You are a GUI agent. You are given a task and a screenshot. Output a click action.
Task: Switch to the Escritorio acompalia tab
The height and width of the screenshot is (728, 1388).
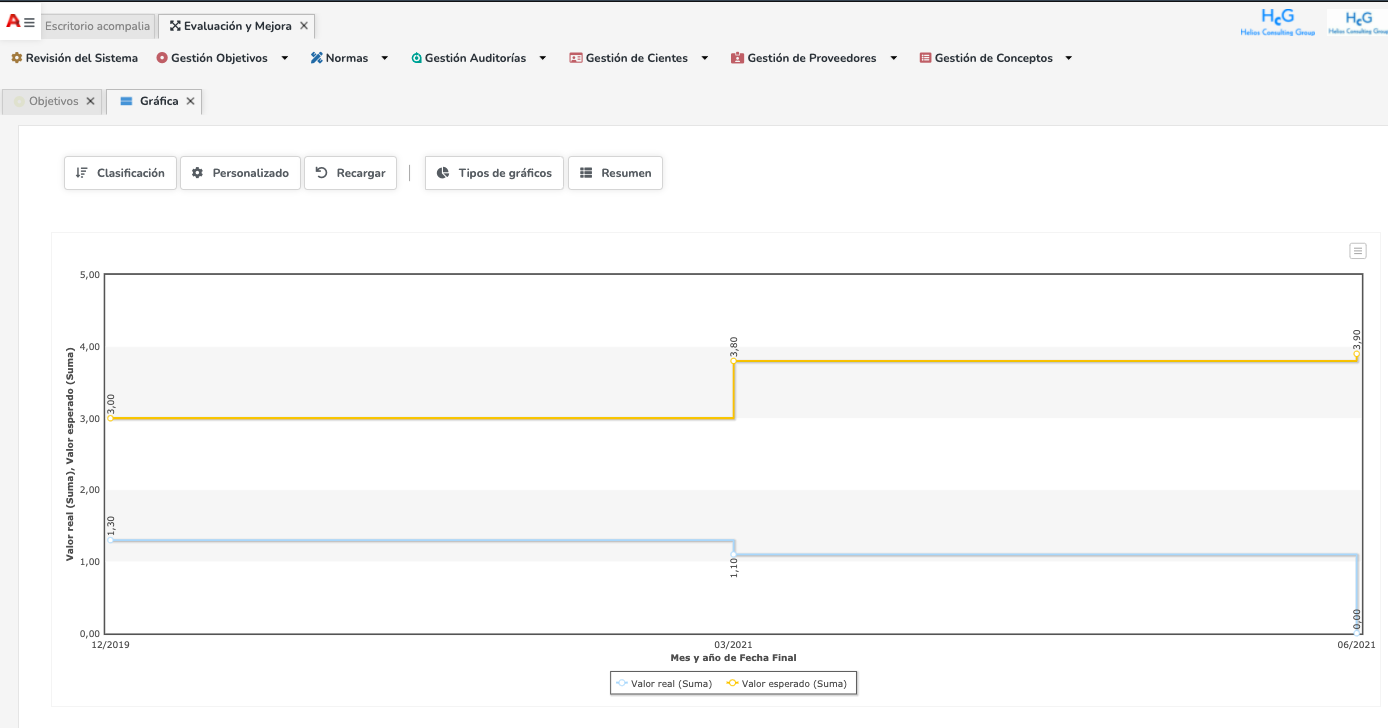point(97,26)
